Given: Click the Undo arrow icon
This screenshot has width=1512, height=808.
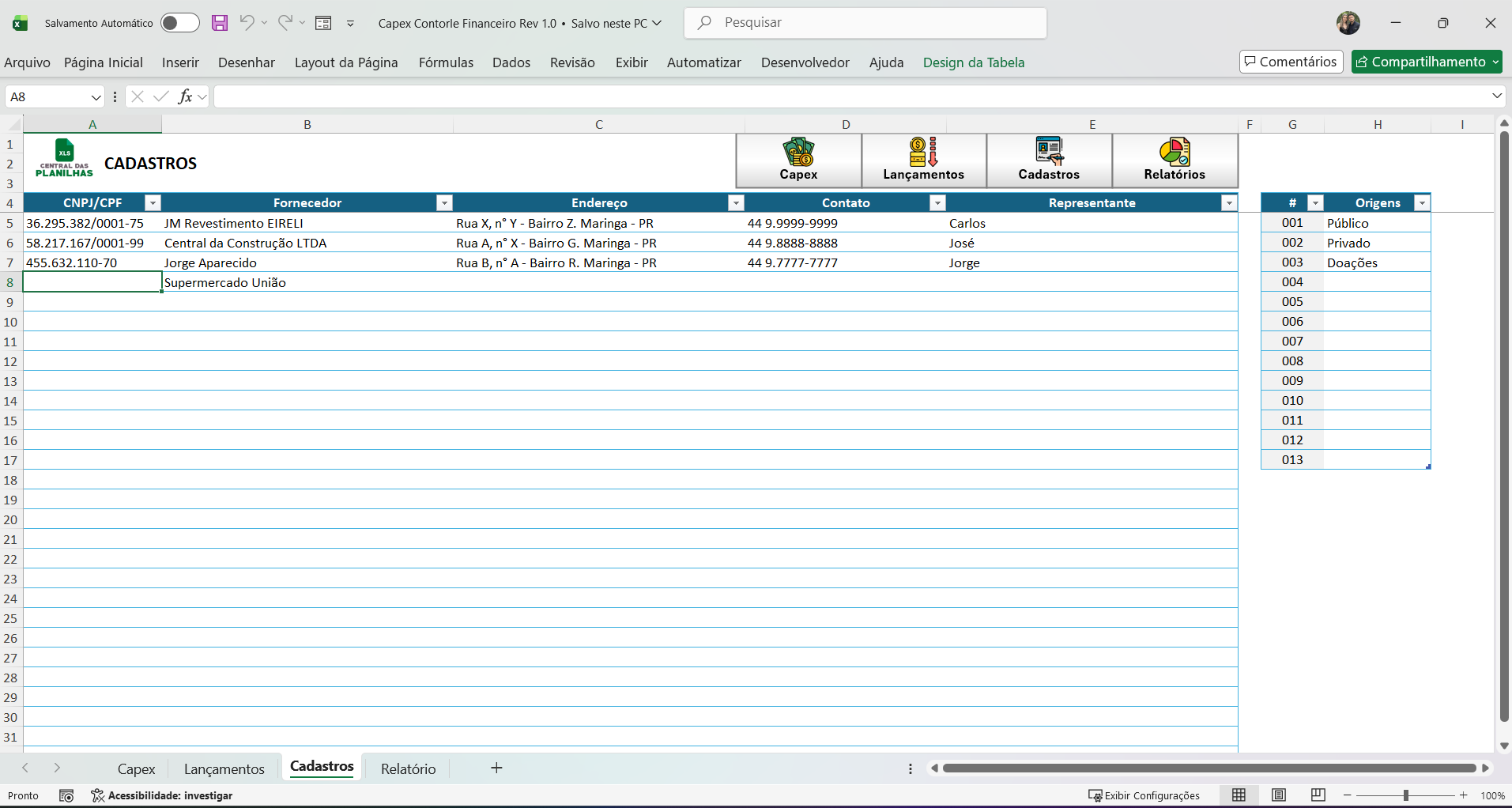Looking at the screenshot, I should point(247,23).
